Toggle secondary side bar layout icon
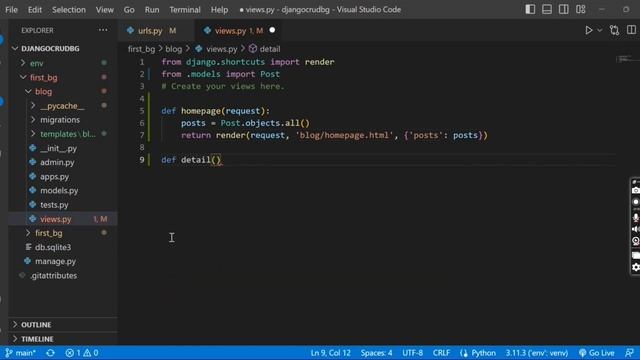Screen dimensions: 640x360 click(x=563, y=9)
